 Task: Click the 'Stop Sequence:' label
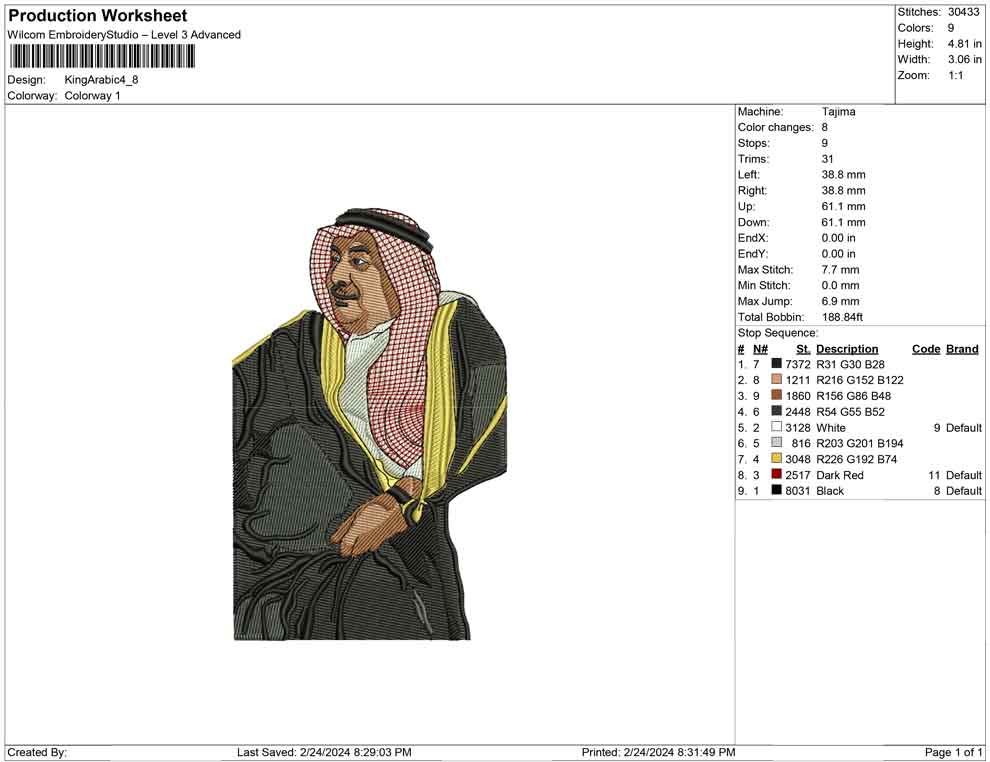click(777, 333)
